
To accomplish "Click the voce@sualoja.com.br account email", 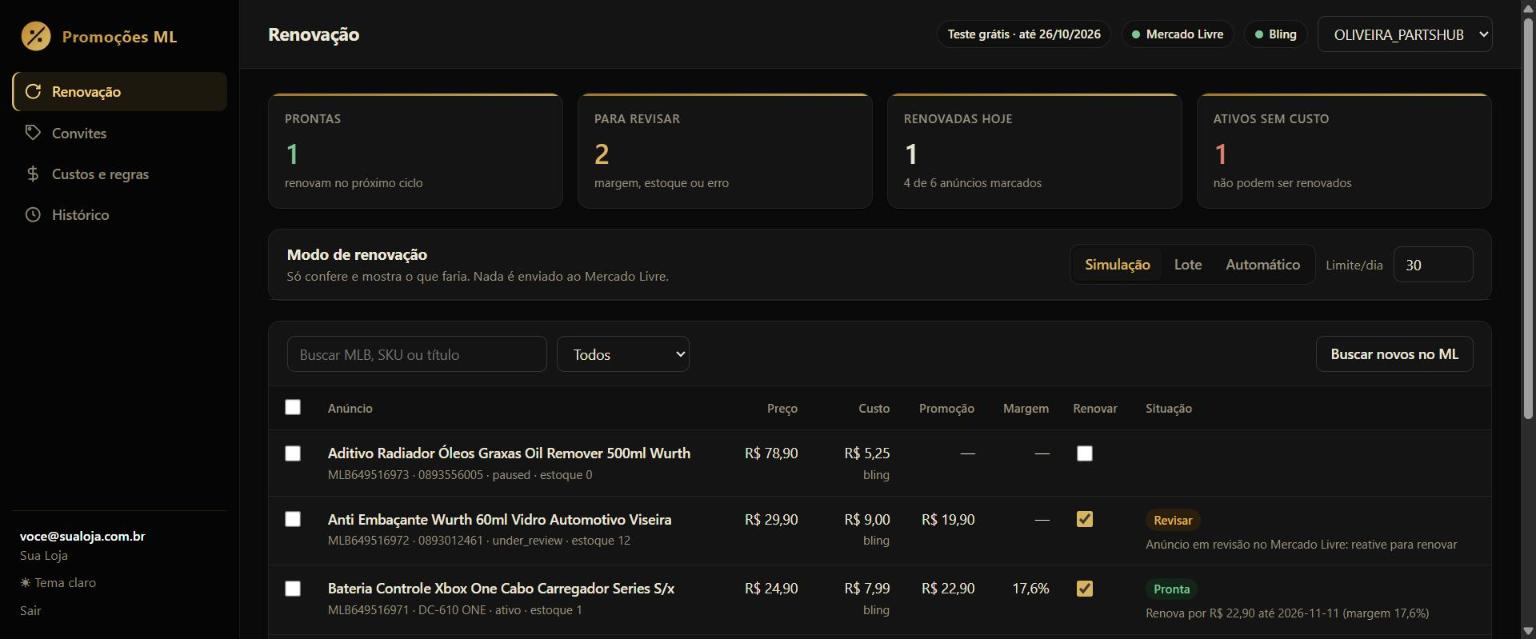I will point(82,536).
